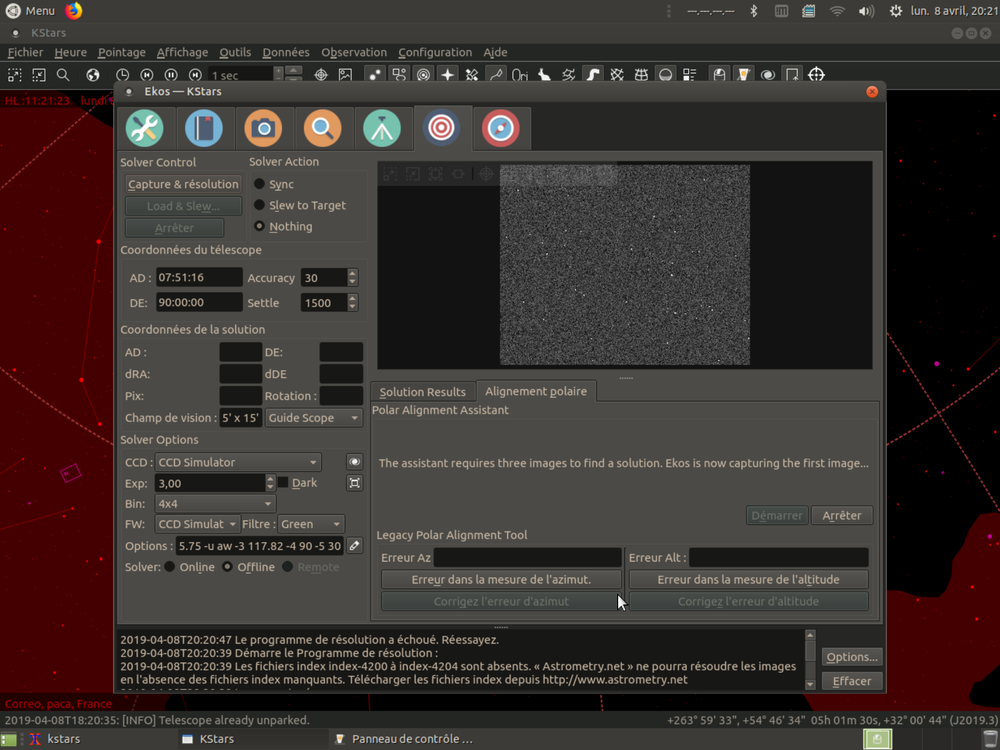Open the Options... button near the log
This screenshot has height=750, width=1000.
tap(851, 657)
